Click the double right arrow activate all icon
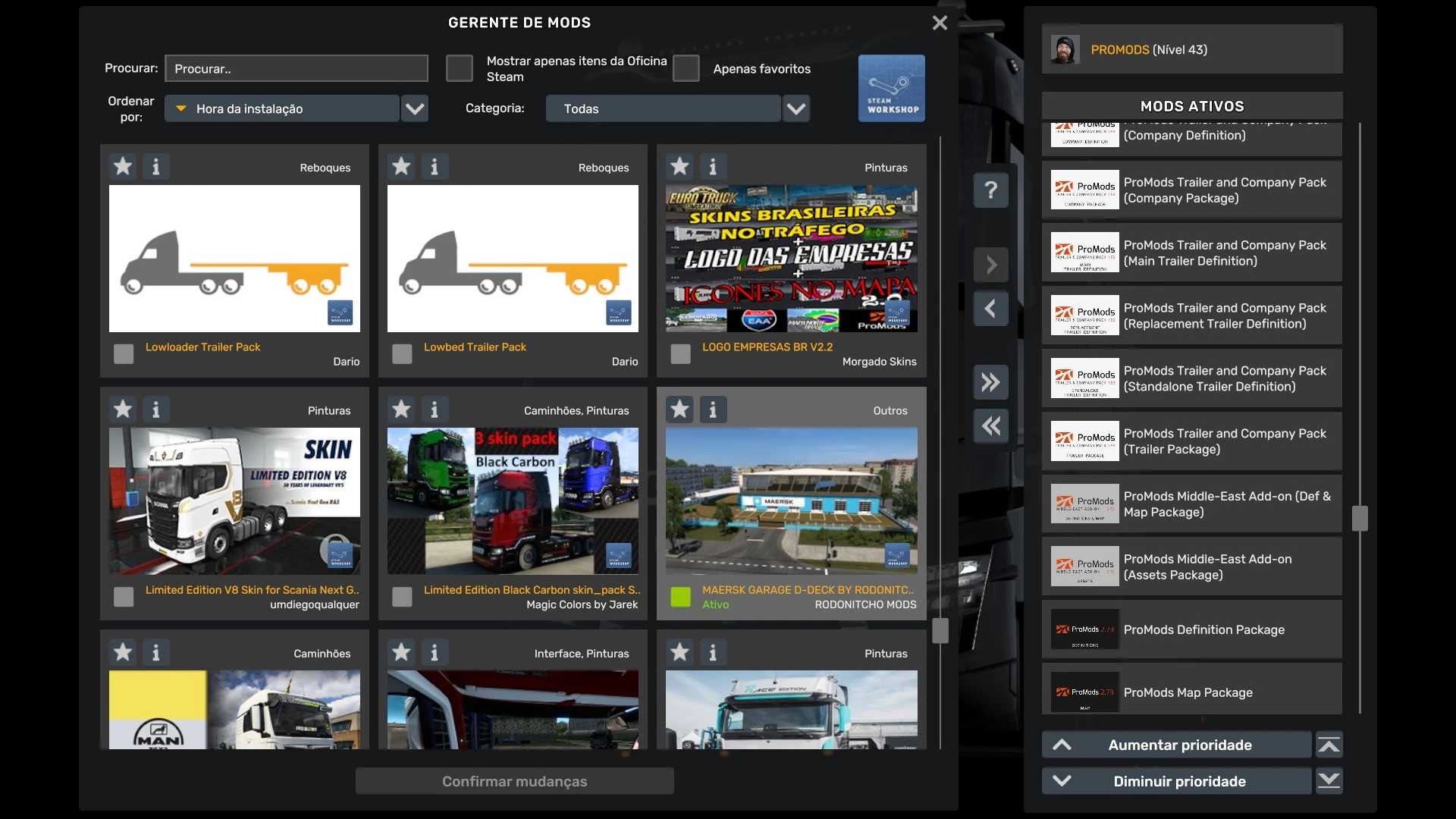Image resolution: width=1456 pixels, height=819 pixels. (x=990, y=382)
